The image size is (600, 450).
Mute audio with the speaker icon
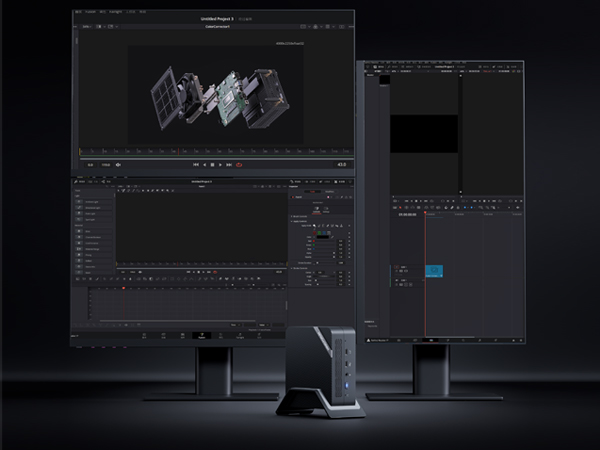coord(118,164)
